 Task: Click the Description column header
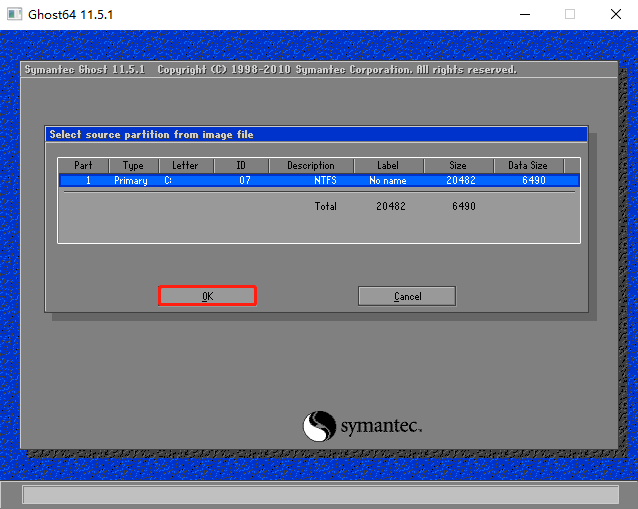[311, 166]
